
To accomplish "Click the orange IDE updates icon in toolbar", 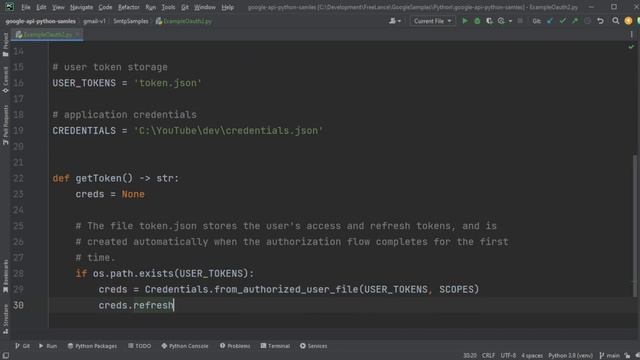I will click(628, 21).
